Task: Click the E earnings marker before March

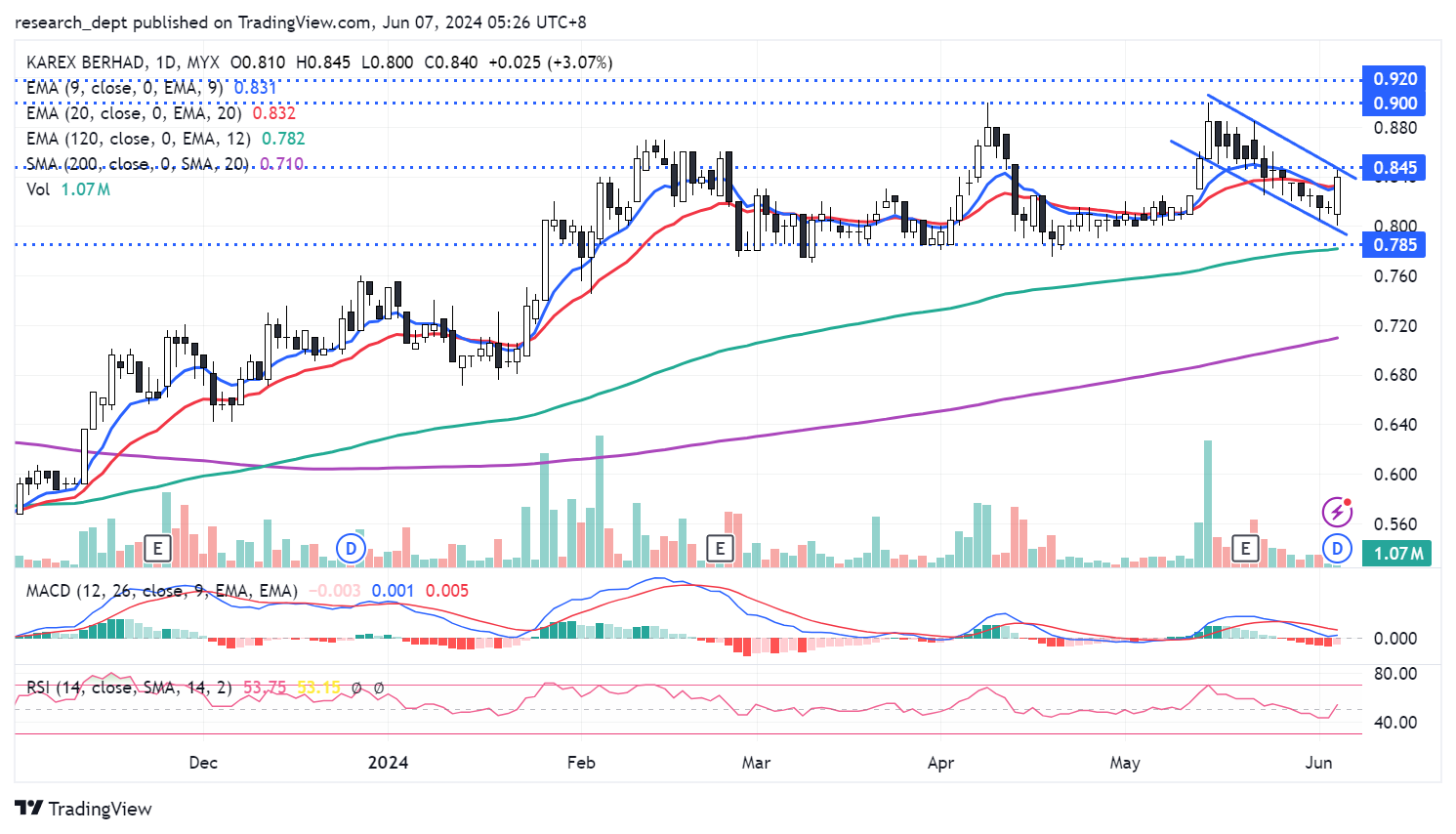Action: click(720, 549)
